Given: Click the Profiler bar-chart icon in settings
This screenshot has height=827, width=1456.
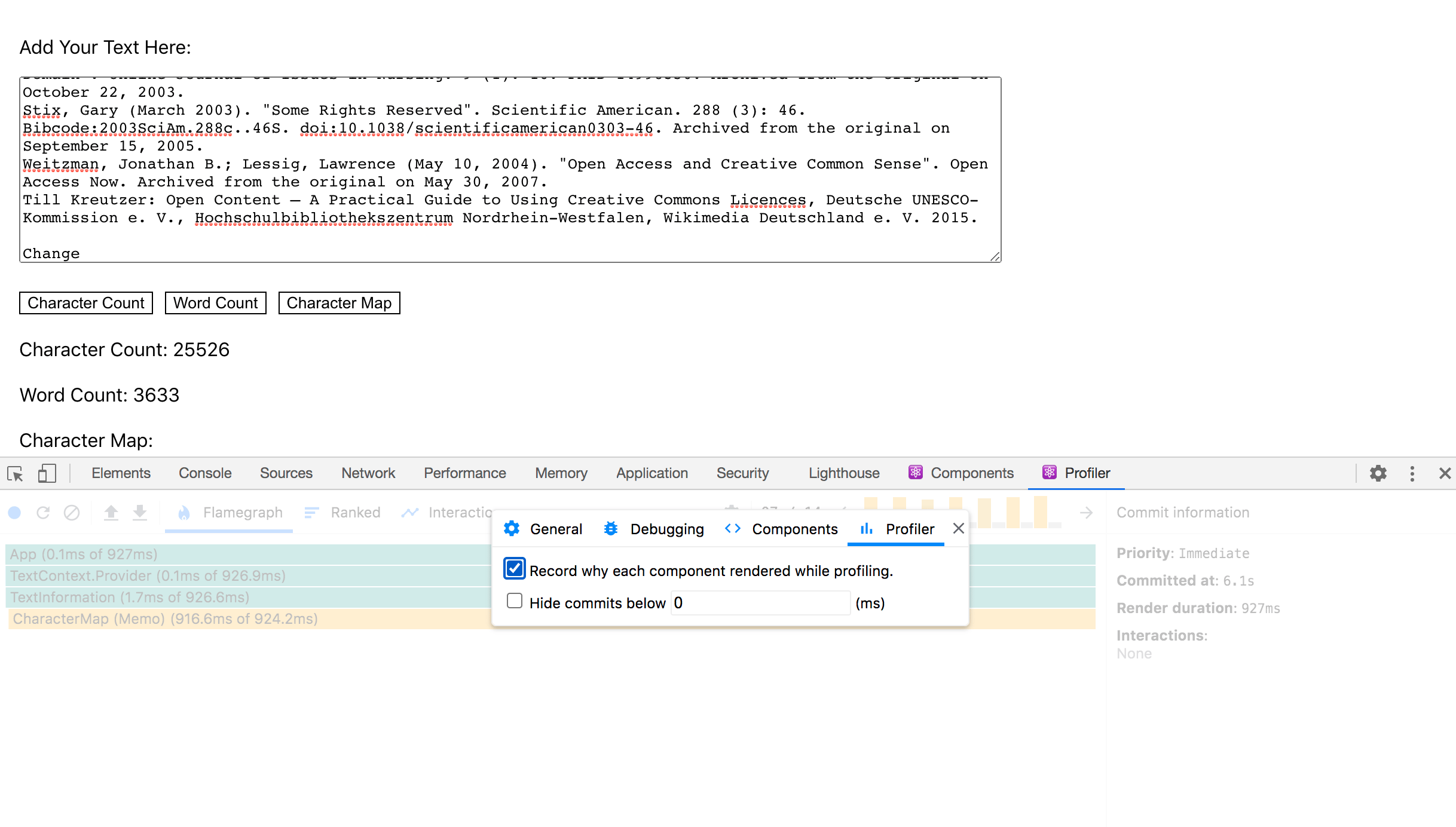Looking at the screenshot, I should coord(867,529).
